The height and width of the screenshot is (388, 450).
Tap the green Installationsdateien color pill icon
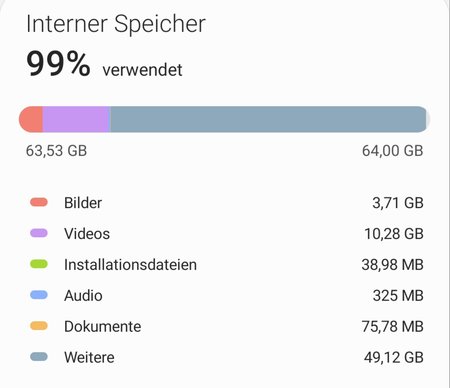(39, 264)
